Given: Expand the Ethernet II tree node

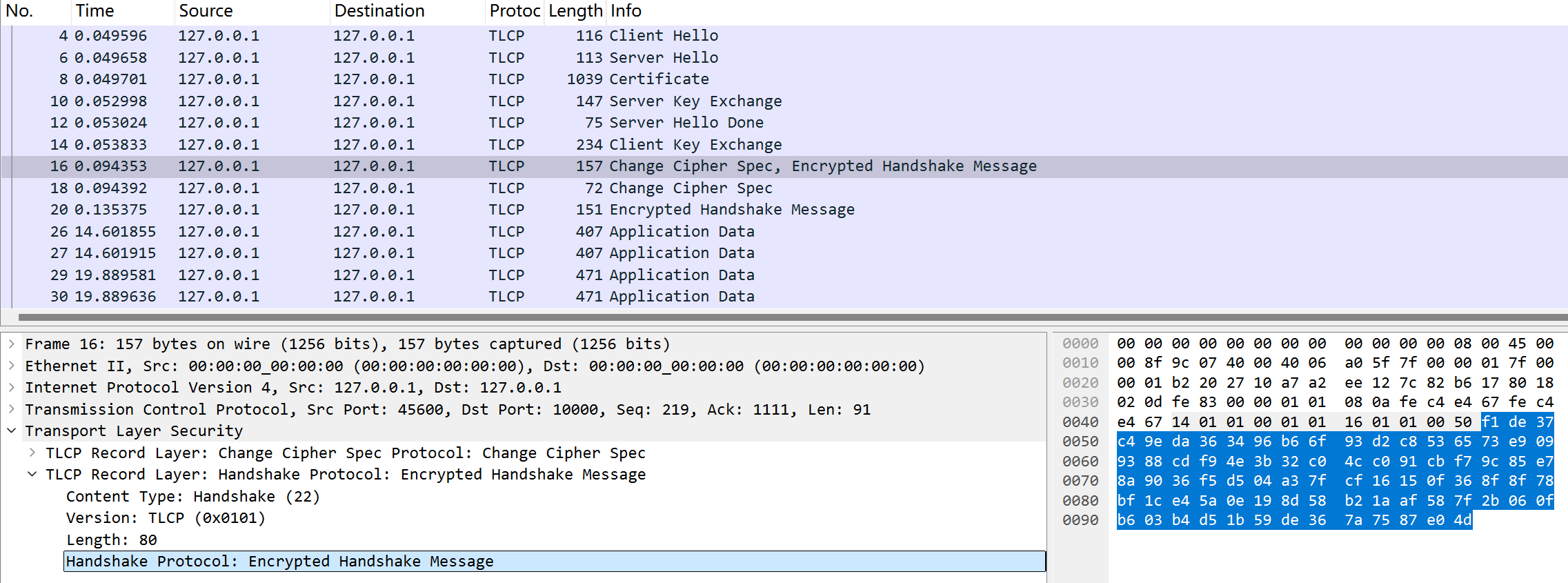Looking at the screenshot, I should pyautogui.click(x=12, y=366).
